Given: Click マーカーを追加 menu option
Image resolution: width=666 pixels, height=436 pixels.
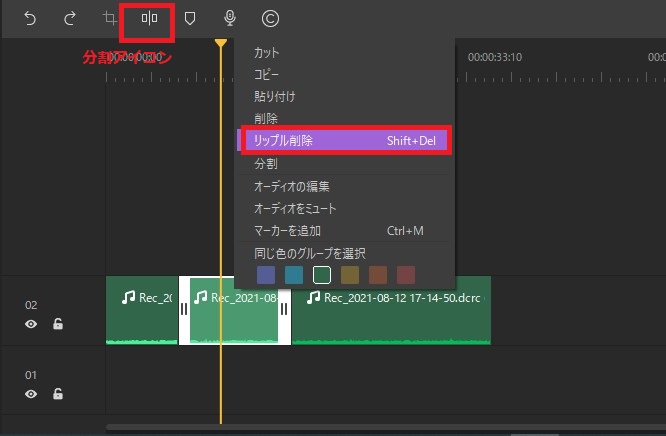Looking at the screenshot, I should 290,231.
